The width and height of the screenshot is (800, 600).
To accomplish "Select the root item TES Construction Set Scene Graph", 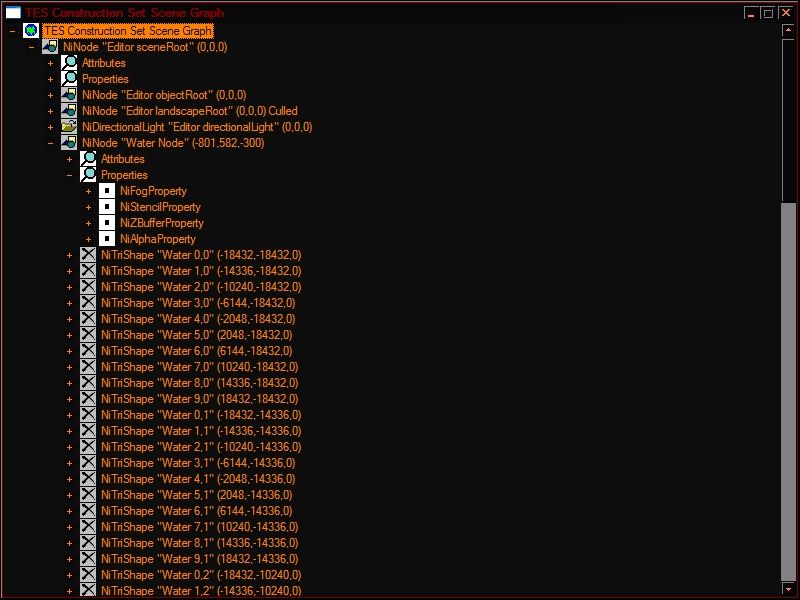I will tap(128, 31).
